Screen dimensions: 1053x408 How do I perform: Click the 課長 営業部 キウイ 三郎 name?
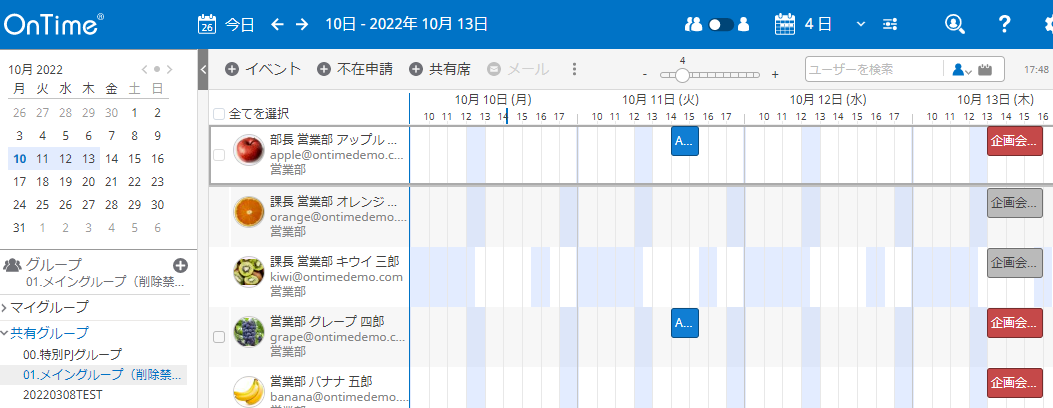[336, 261]
